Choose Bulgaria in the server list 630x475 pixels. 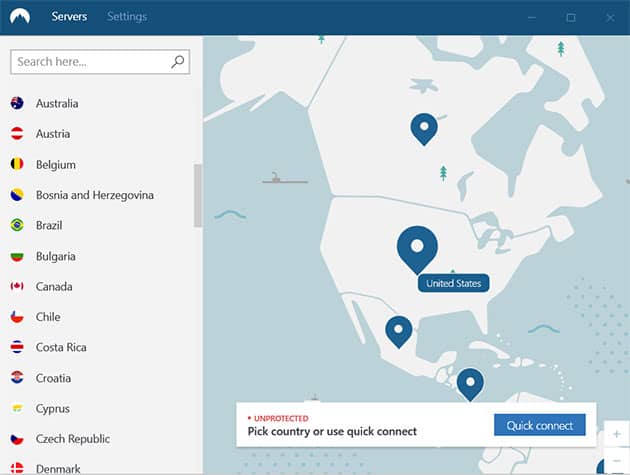[x=56, y=256]
